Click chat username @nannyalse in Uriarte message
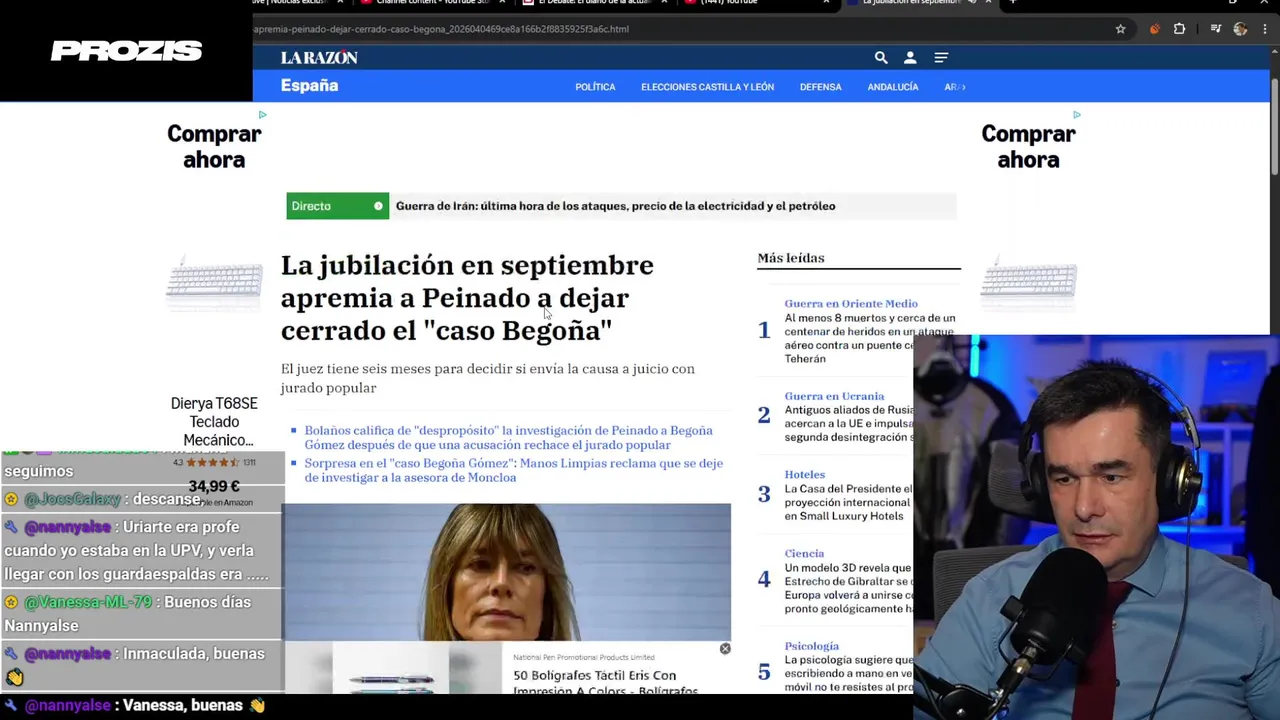Viewport: 1280px width, 720px height. click(67, 527)
